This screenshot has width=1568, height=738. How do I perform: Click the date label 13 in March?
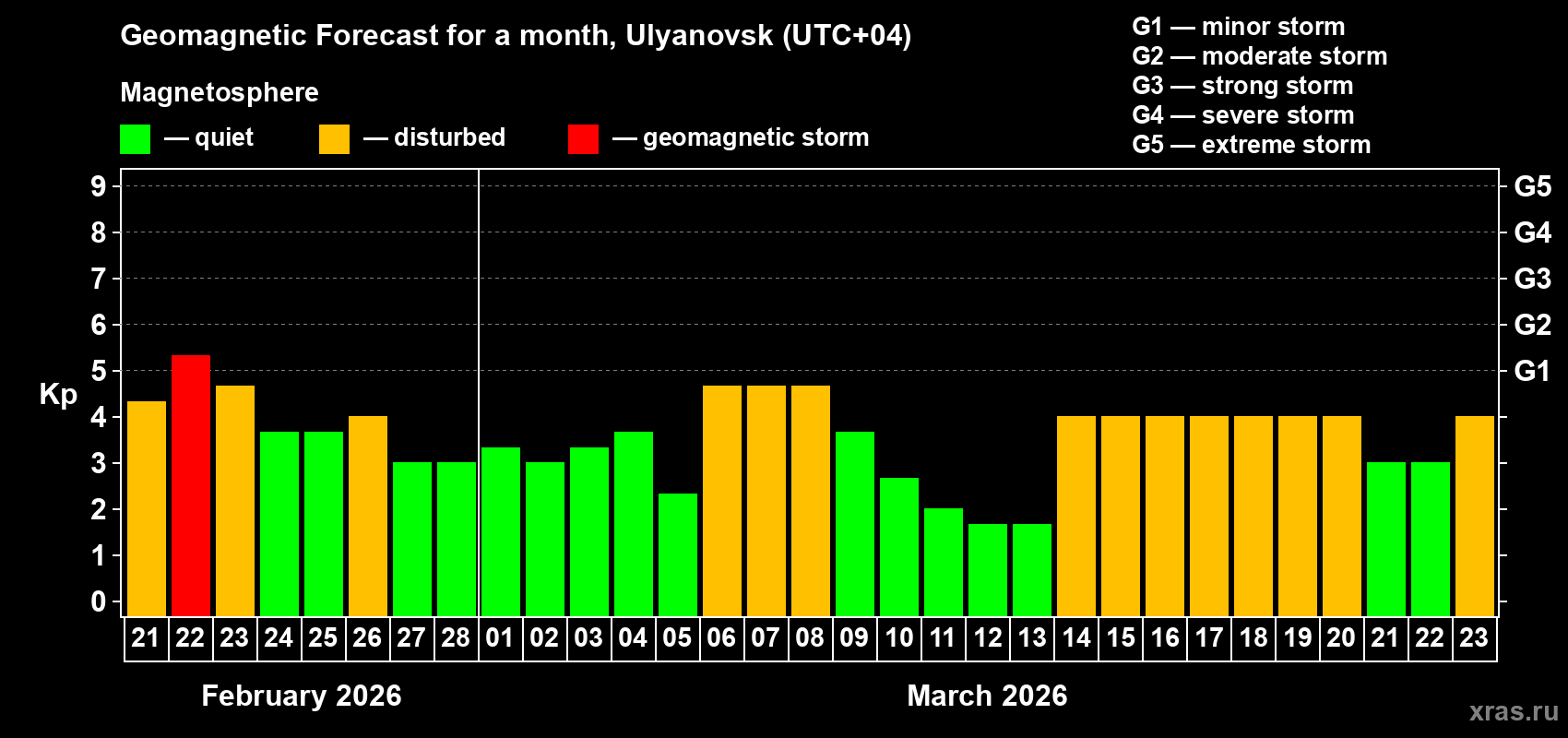click(1031, 637)
